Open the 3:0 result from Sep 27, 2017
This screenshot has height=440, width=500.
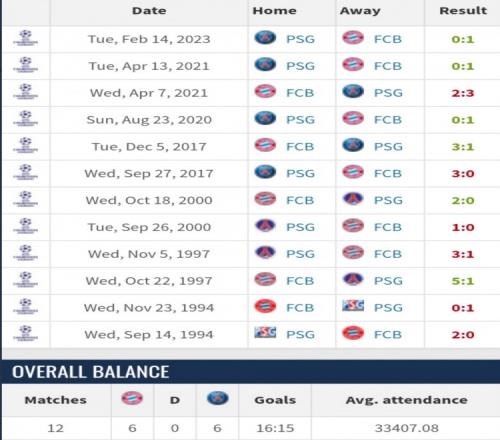pos(463,174)
